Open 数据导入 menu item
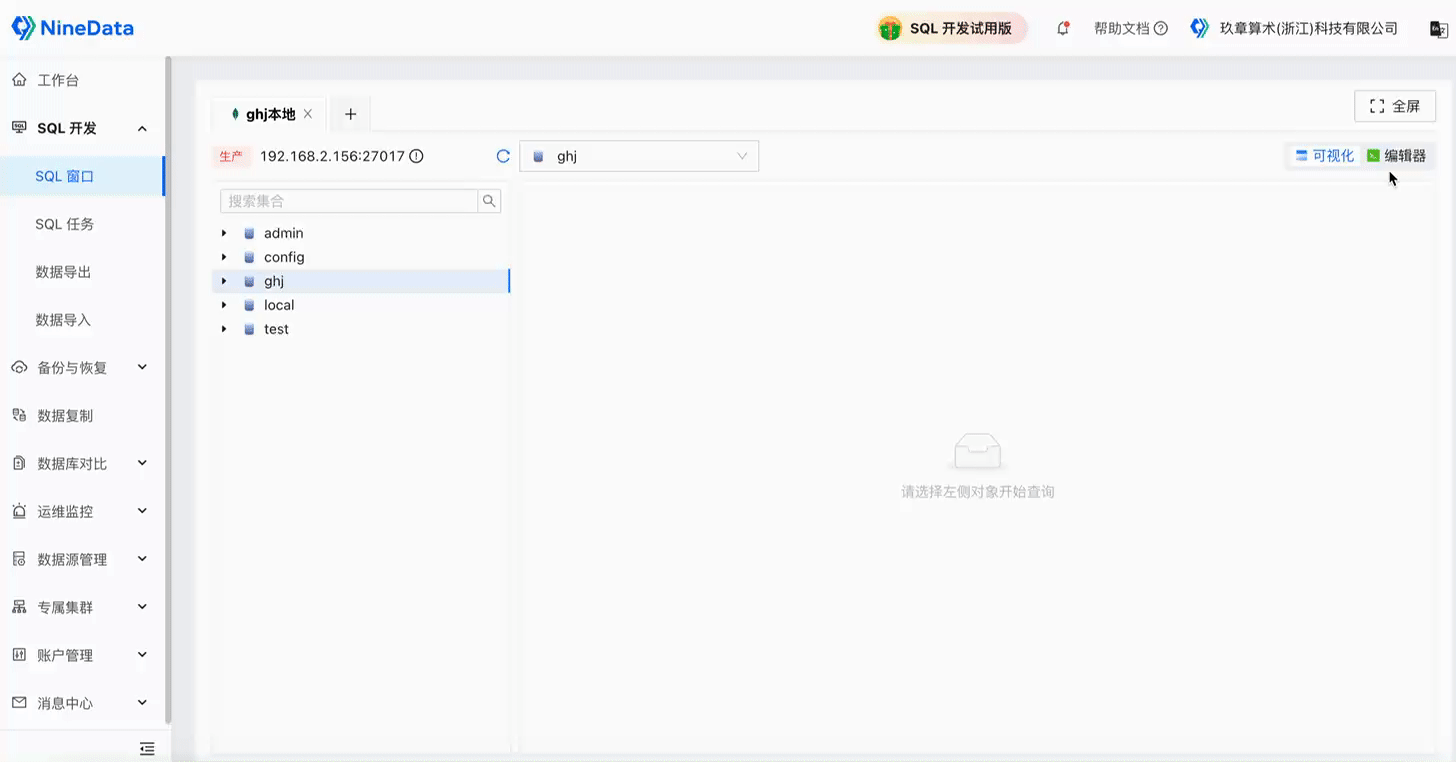1456x762 pixels. (82, 320)
